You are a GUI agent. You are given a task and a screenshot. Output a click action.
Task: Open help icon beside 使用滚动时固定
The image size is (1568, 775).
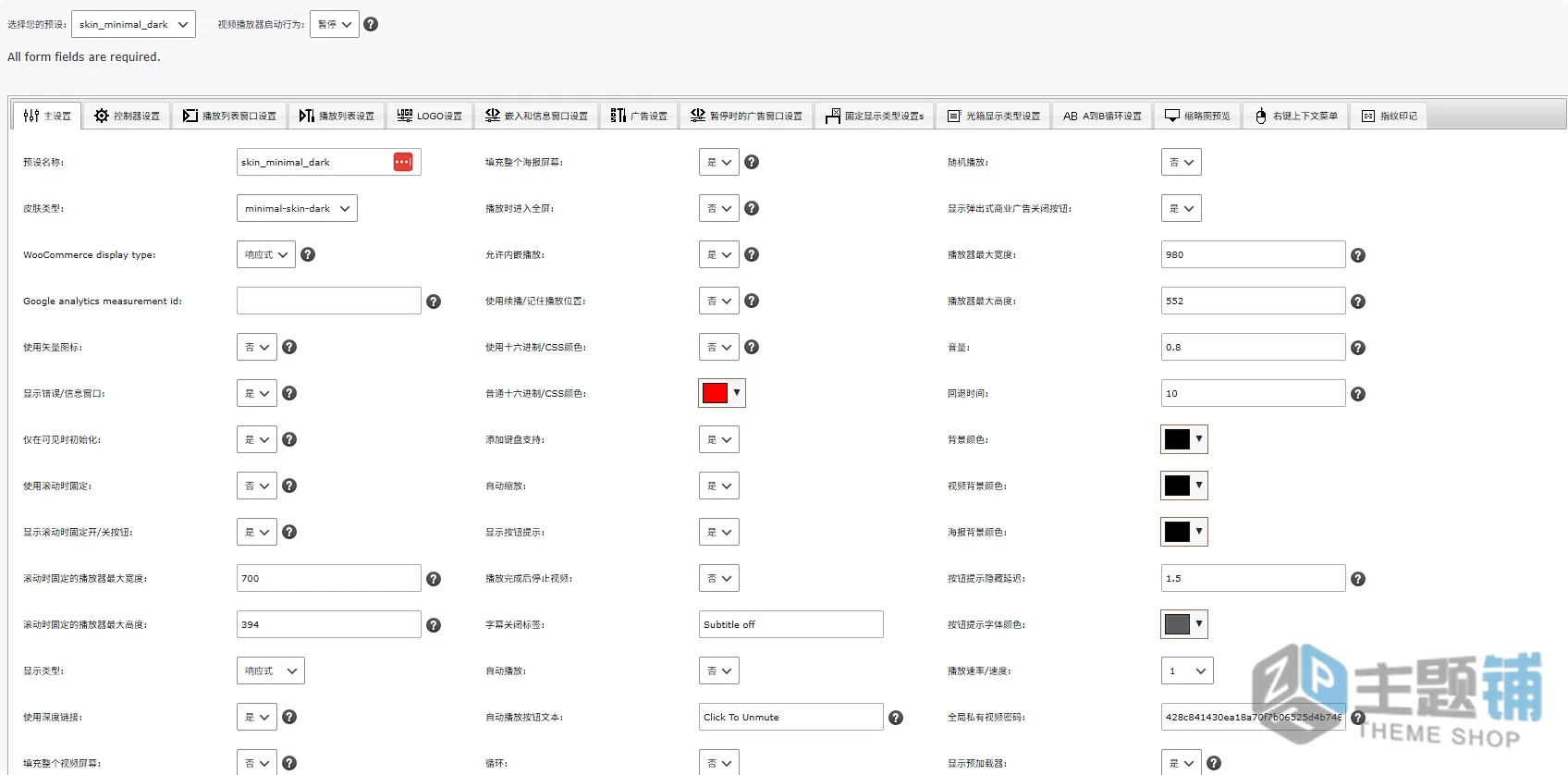pos(289,486)
